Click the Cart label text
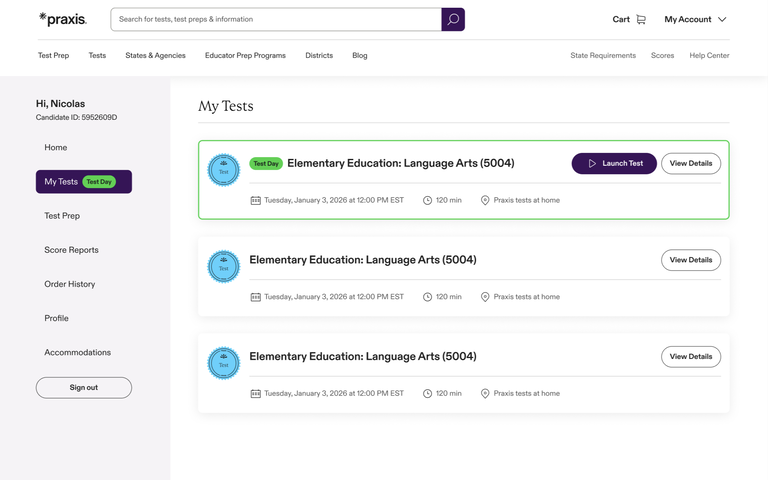The height and width of the screenshot is (480, 768). [621, 19]
